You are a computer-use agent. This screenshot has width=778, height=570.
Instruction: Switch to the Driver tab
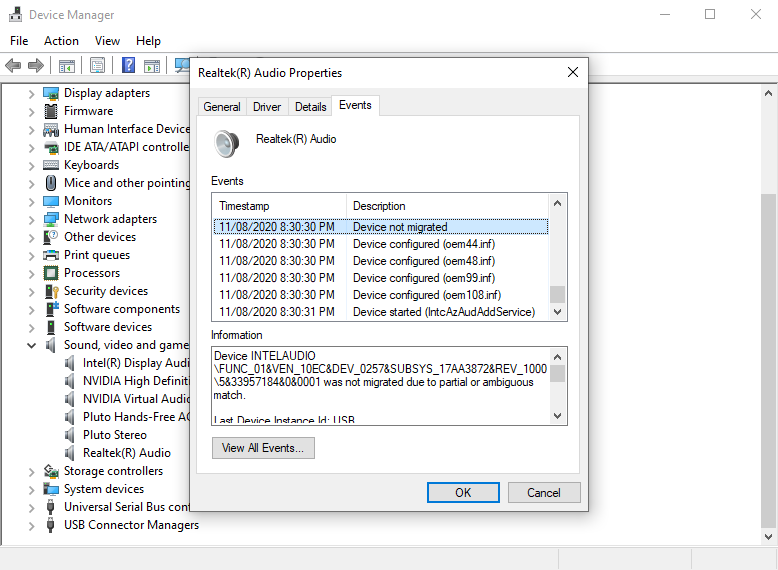click(267, 107)
